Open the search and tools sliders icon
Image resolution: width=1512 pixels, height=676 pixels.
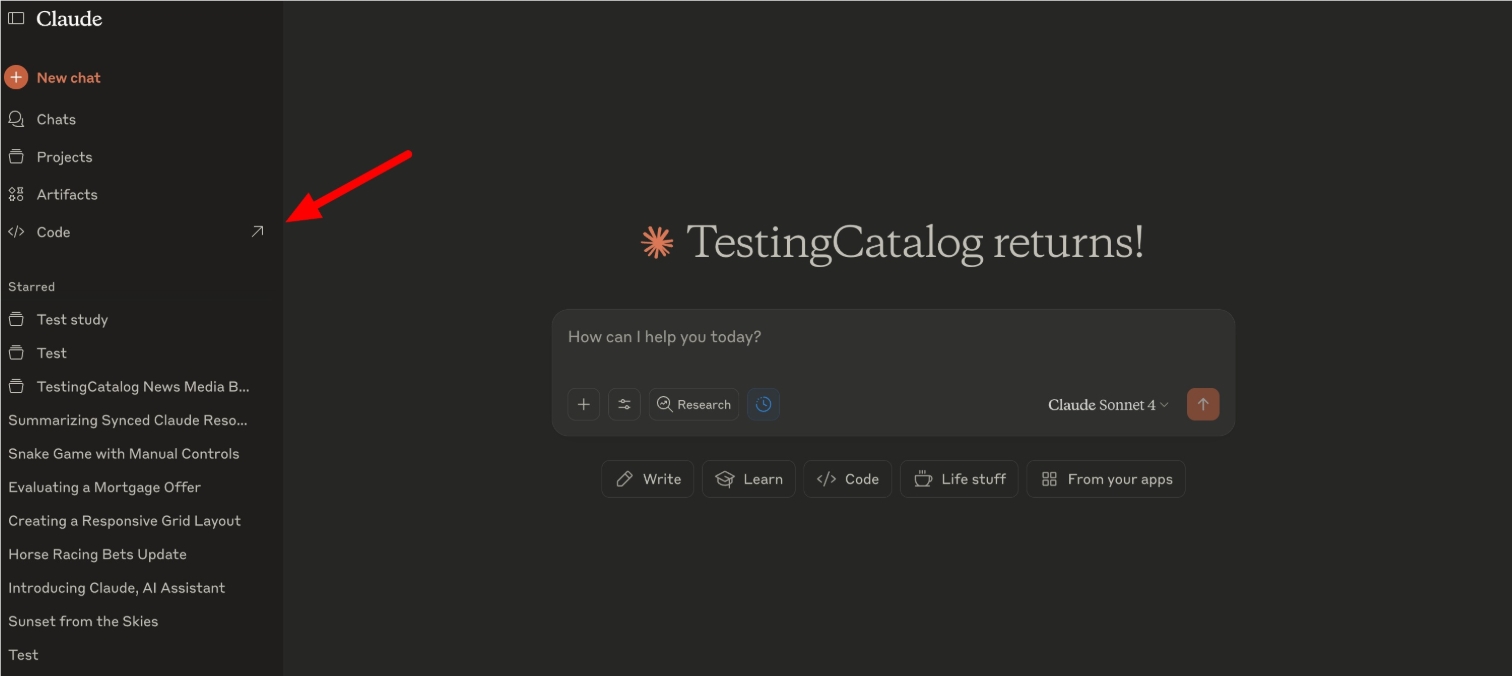[624, 404]
